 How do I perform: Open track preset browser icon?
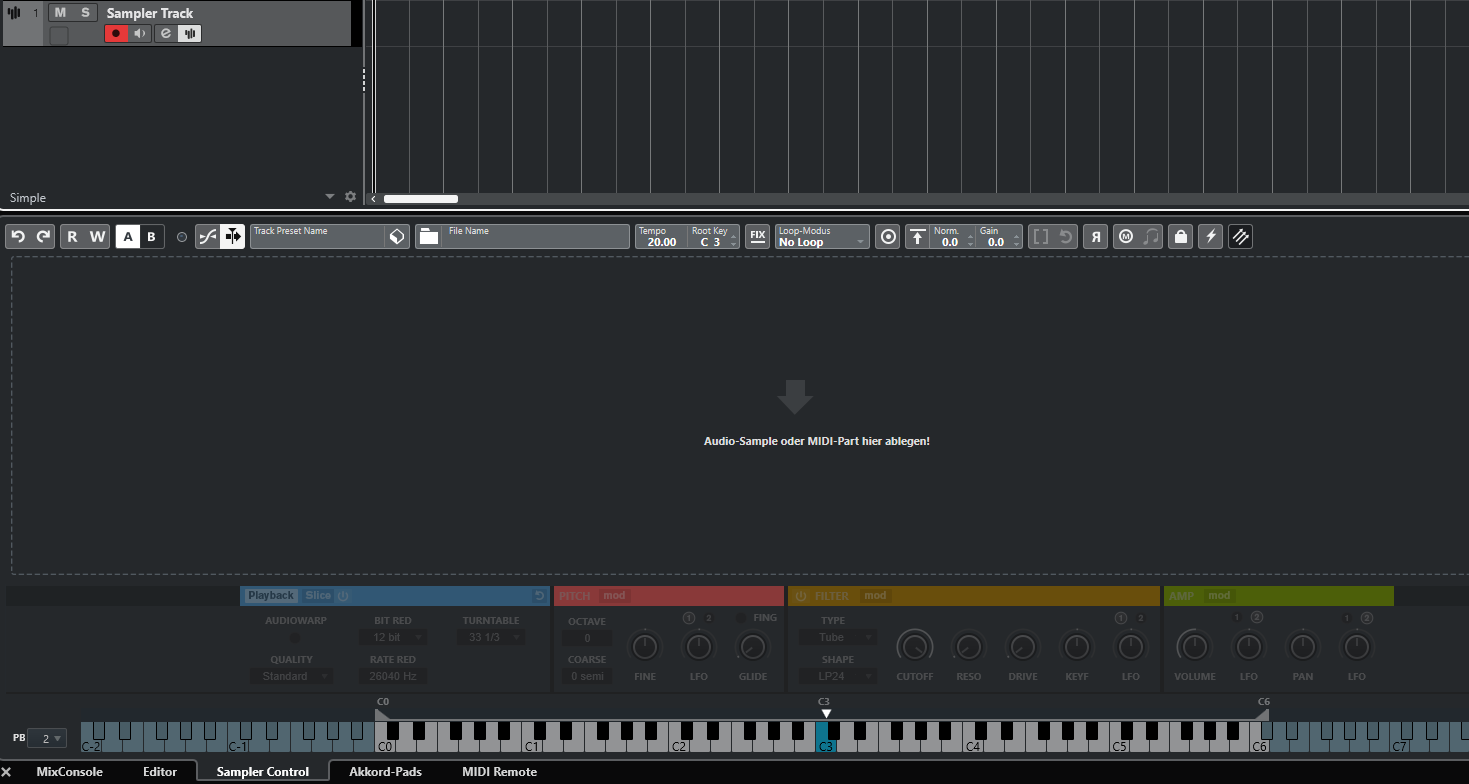(x=397, y=237)
